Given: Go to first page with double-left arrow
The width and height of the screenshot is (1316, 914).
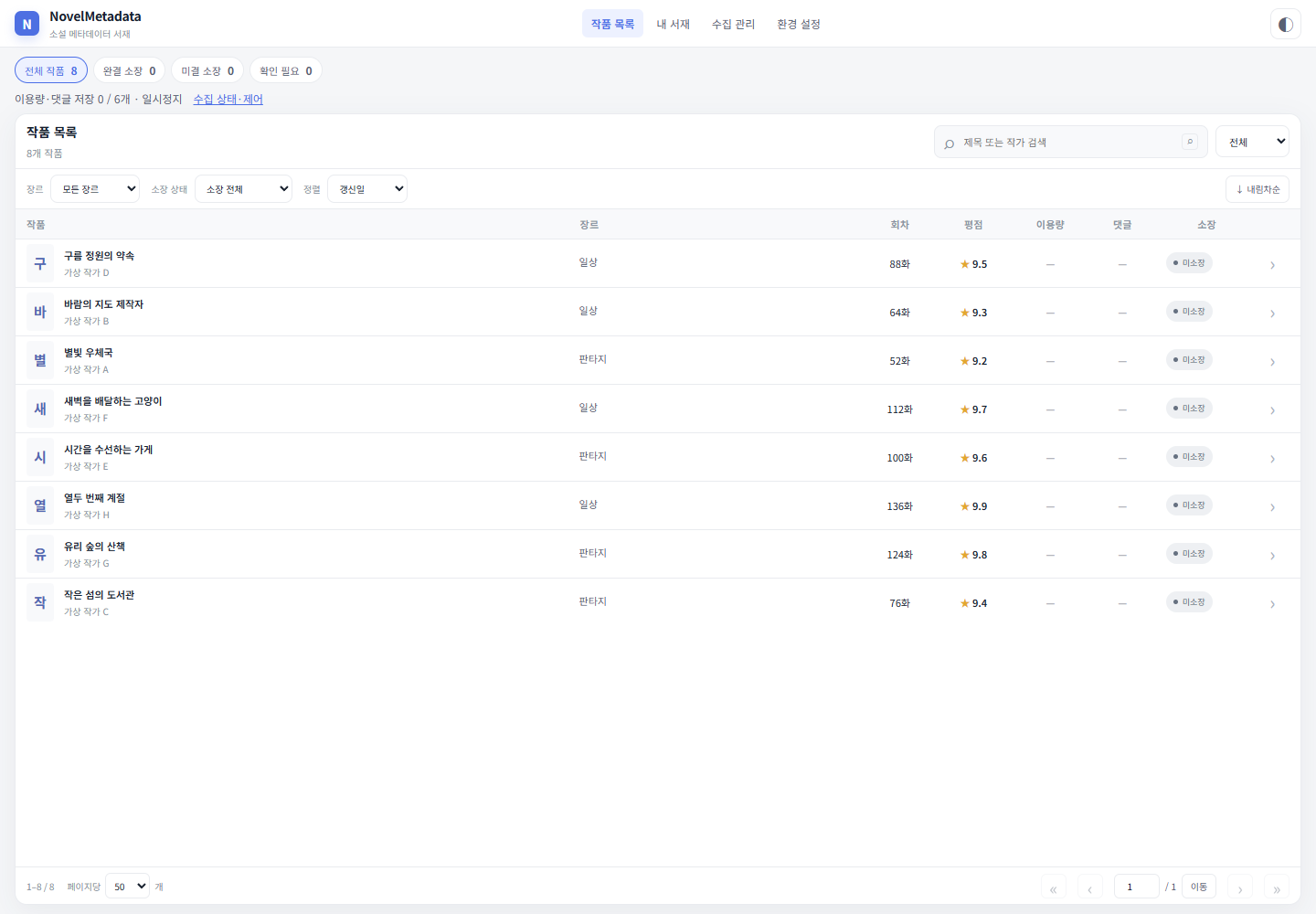Looking at the screenshot, I should (1054, 887).
